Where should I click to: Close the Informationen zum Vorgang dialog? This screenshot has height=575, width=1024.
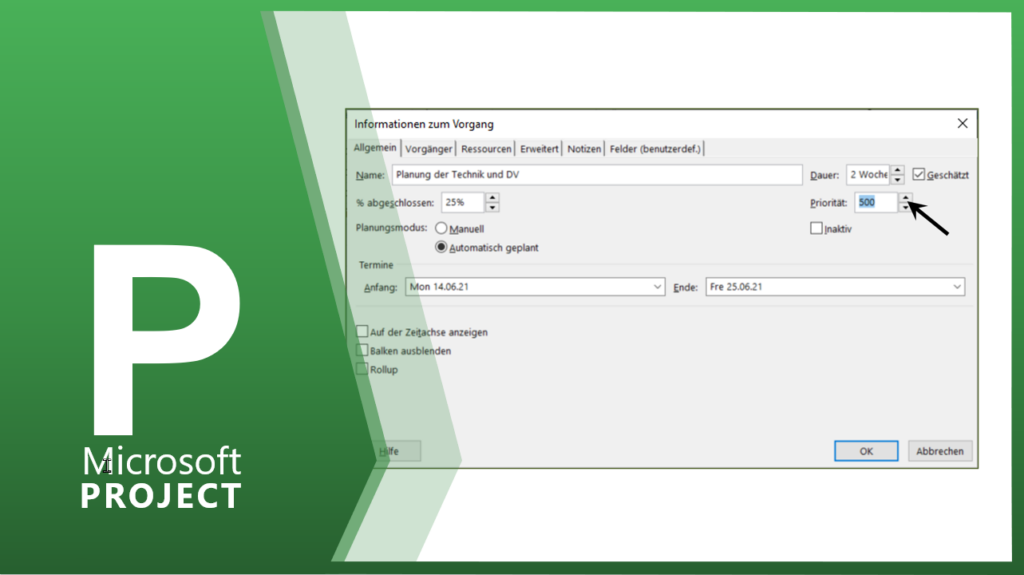pos(962,123)
